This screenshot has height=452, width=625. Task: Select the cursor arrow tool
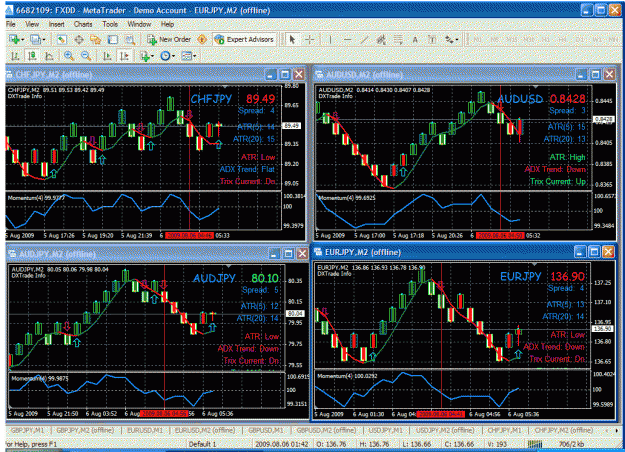click(292, 39)
